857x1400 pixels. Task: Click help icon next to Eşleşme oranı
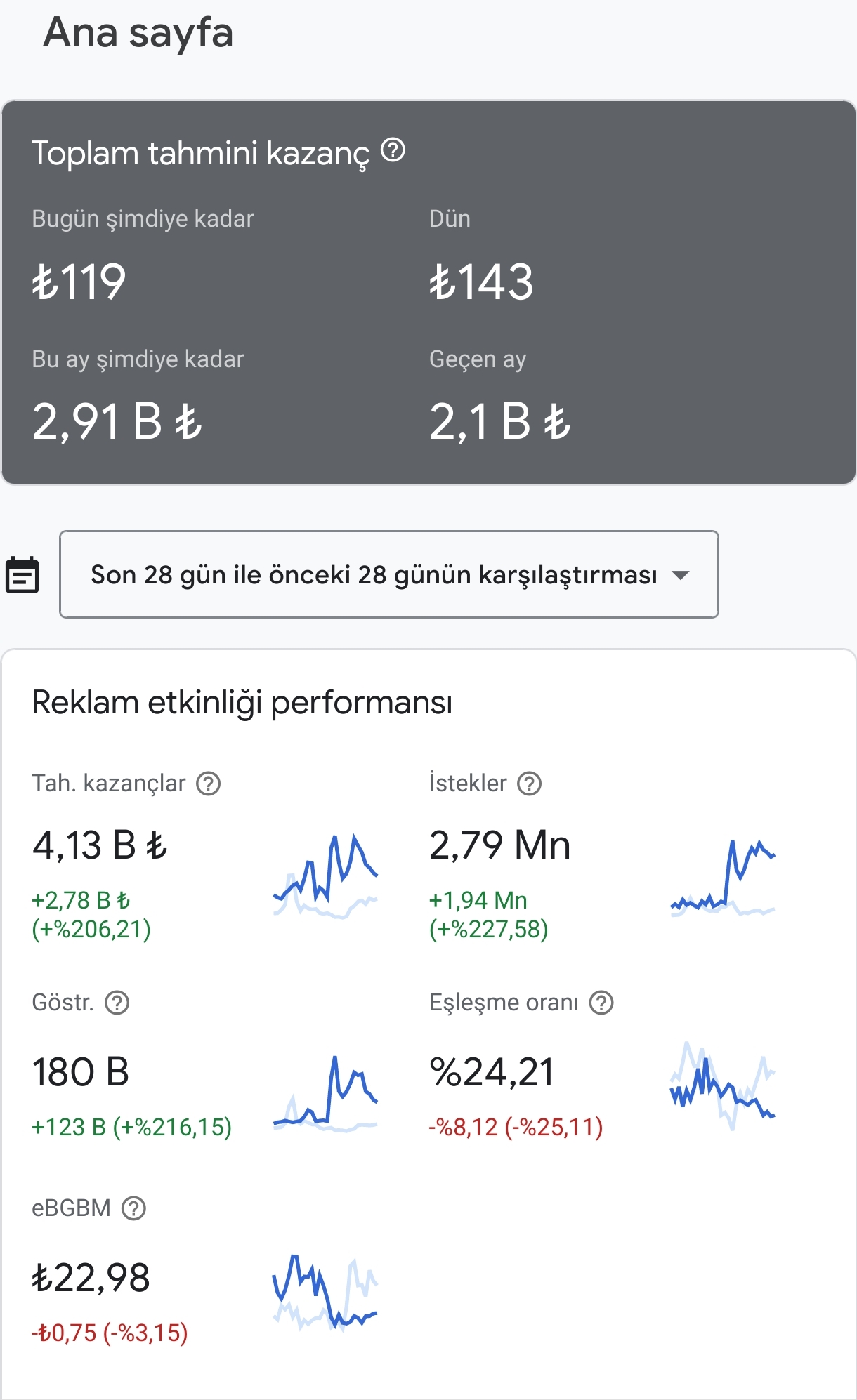(601, 1003)
